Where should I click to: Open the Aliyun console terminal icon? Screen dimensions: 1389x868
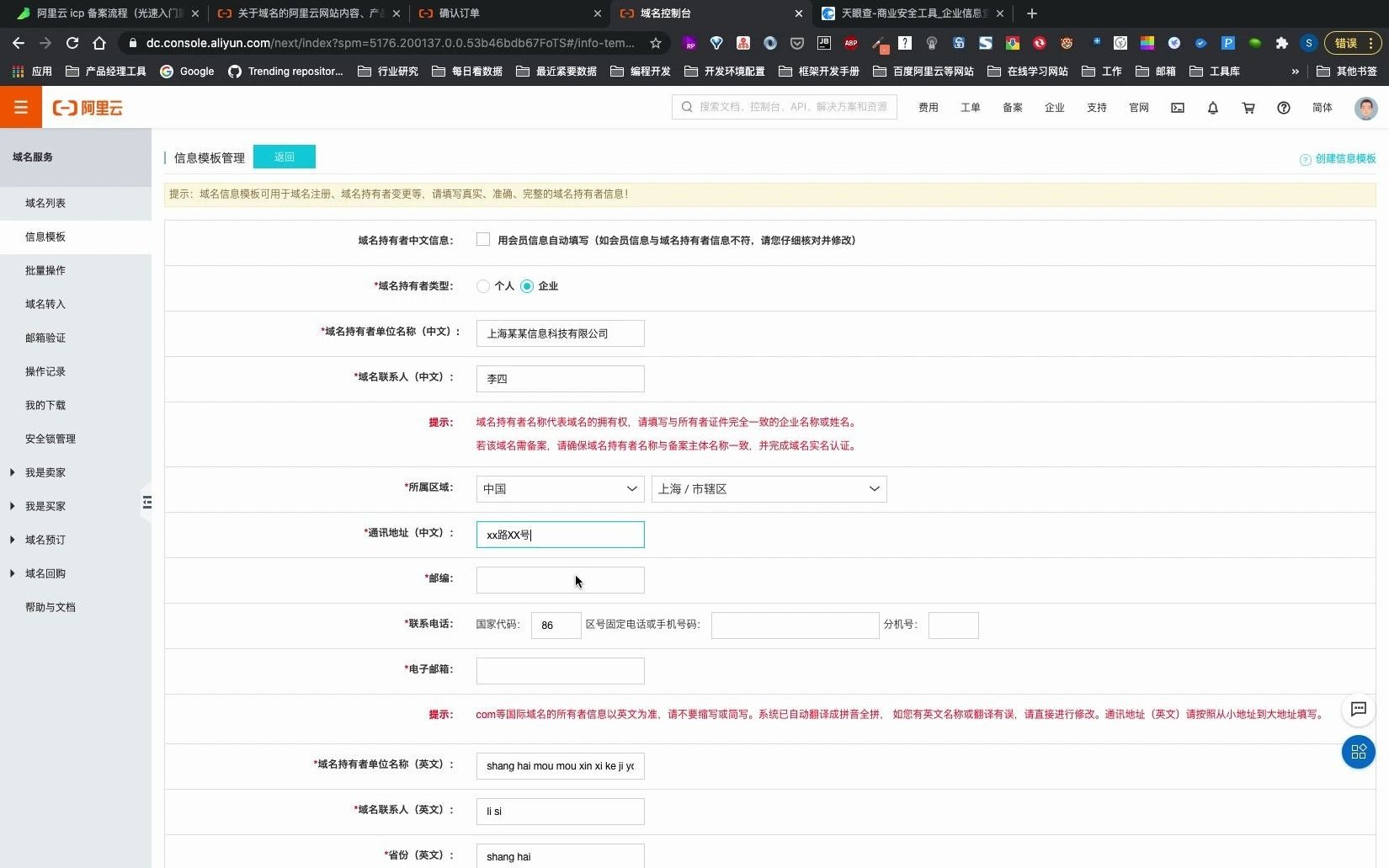pos(1178,108)
